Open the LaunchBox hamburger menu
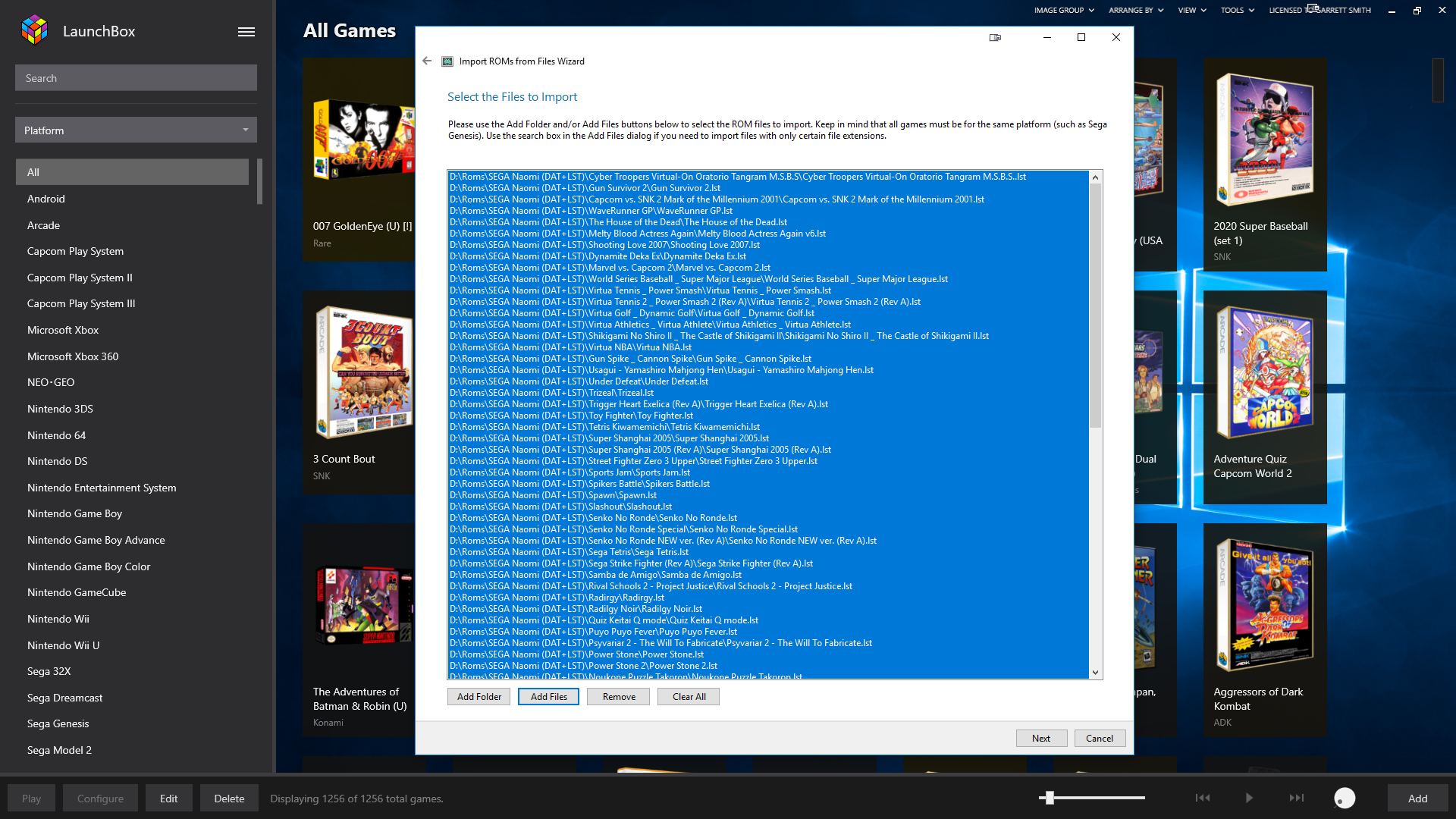Screen dimensions: 1456x819 pos(246,32)
